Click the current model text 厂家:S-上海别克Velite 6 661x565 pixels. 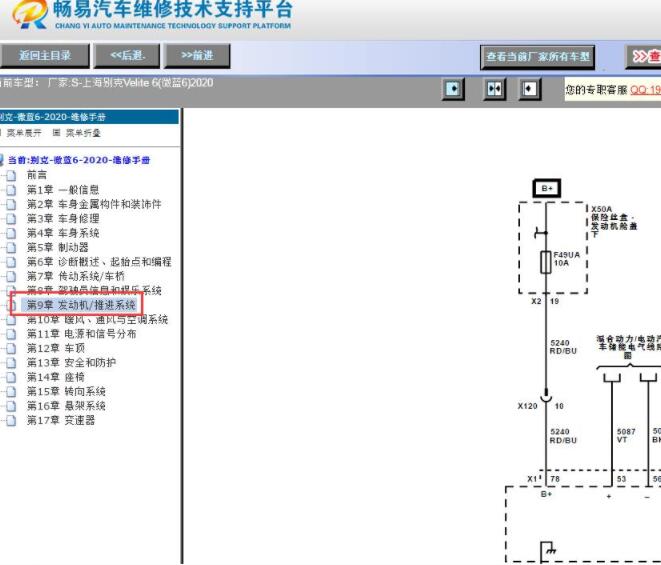point(131,83)
